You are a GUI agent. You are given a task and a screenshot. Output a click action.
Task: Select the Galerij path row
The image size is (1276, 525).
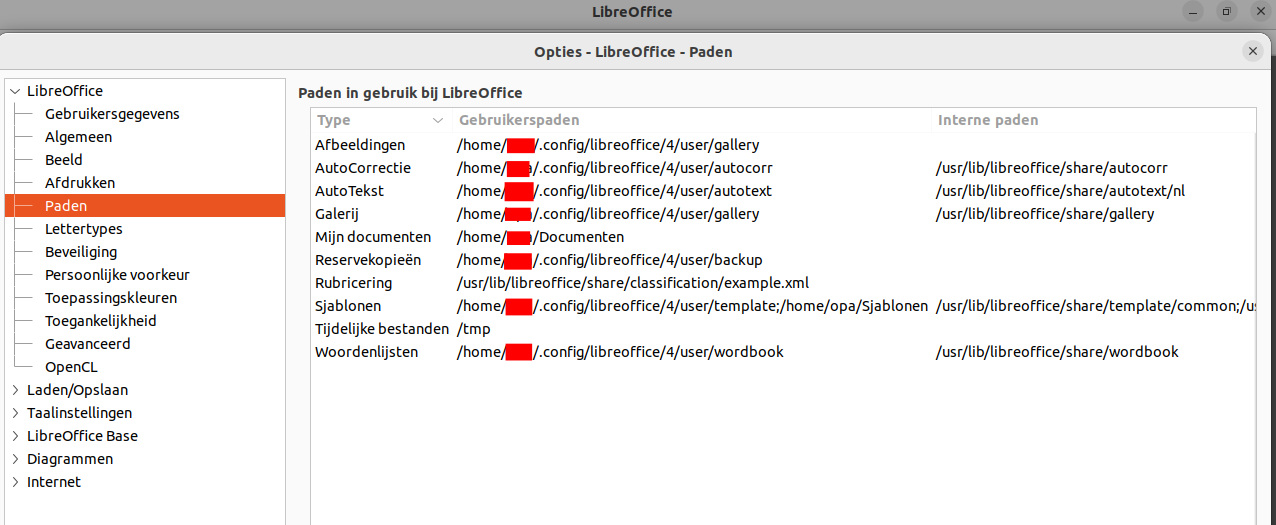pyautogui.click(x=783, y=214)
